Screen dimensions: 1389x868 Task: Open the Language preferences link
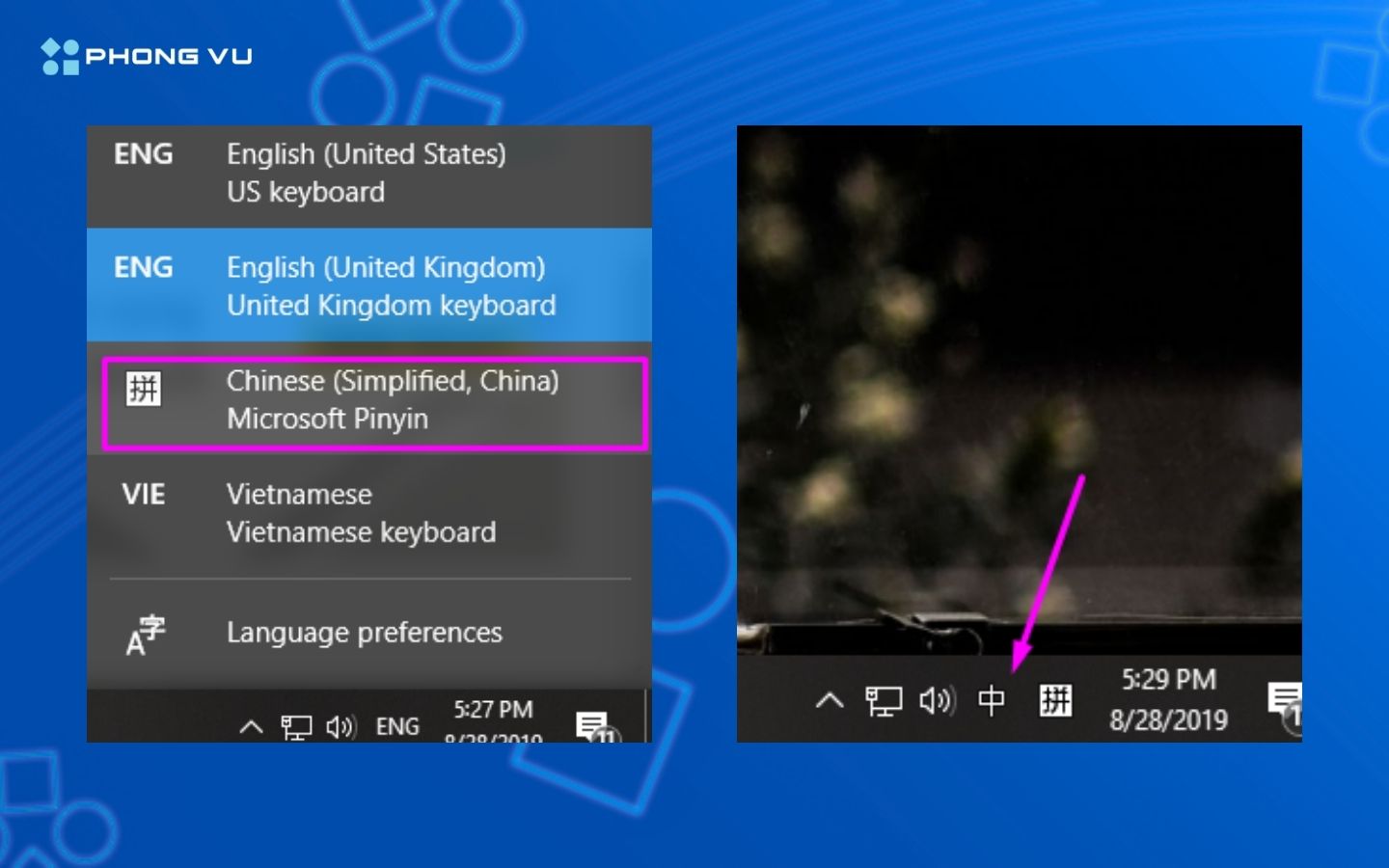(364, 633)
